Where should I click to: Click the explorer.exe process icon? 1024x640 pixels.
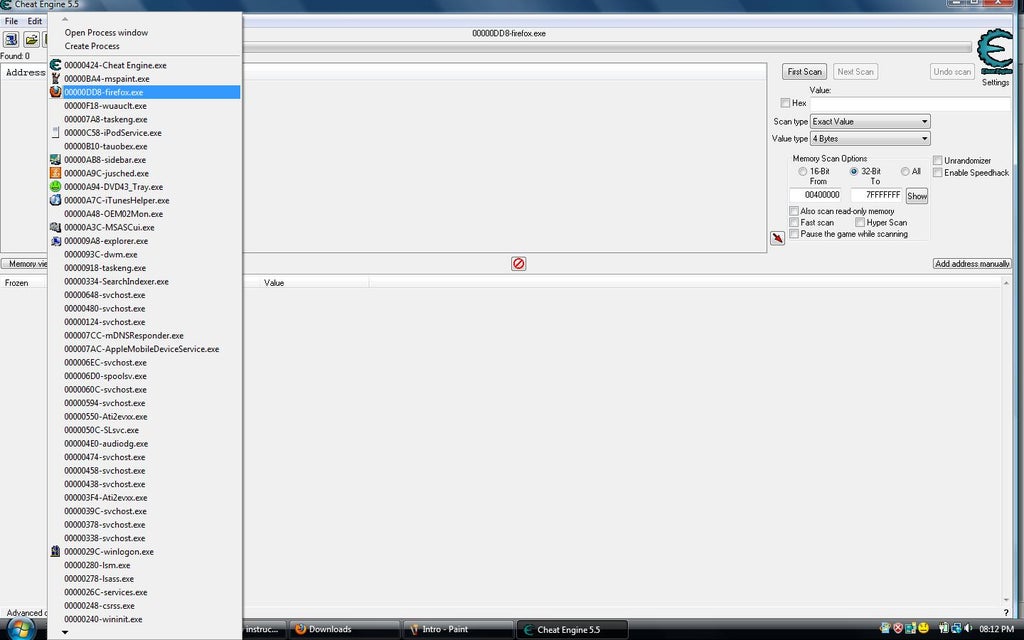[x=56, y=241]
